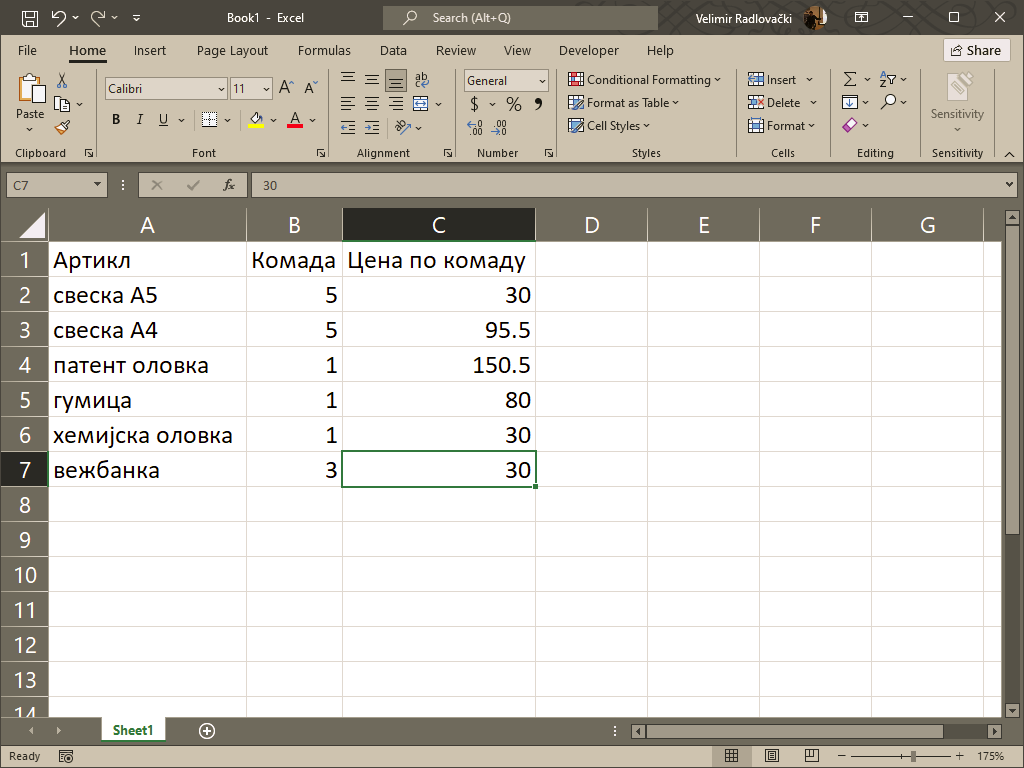Toggle bold formatting
Screen dimensions: 1024x768
(116, 120)
